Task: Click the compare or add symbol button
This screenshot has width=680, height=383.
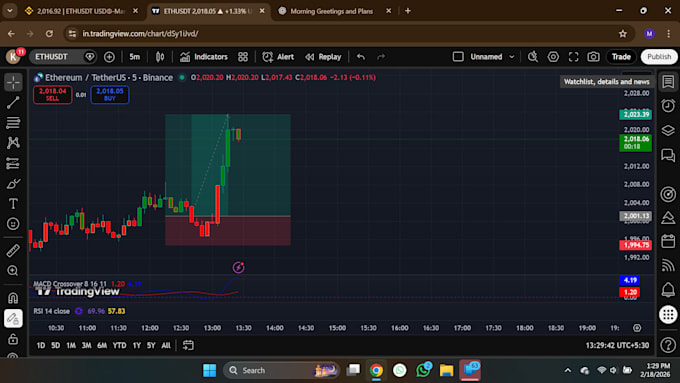Action: coord(109,57)
